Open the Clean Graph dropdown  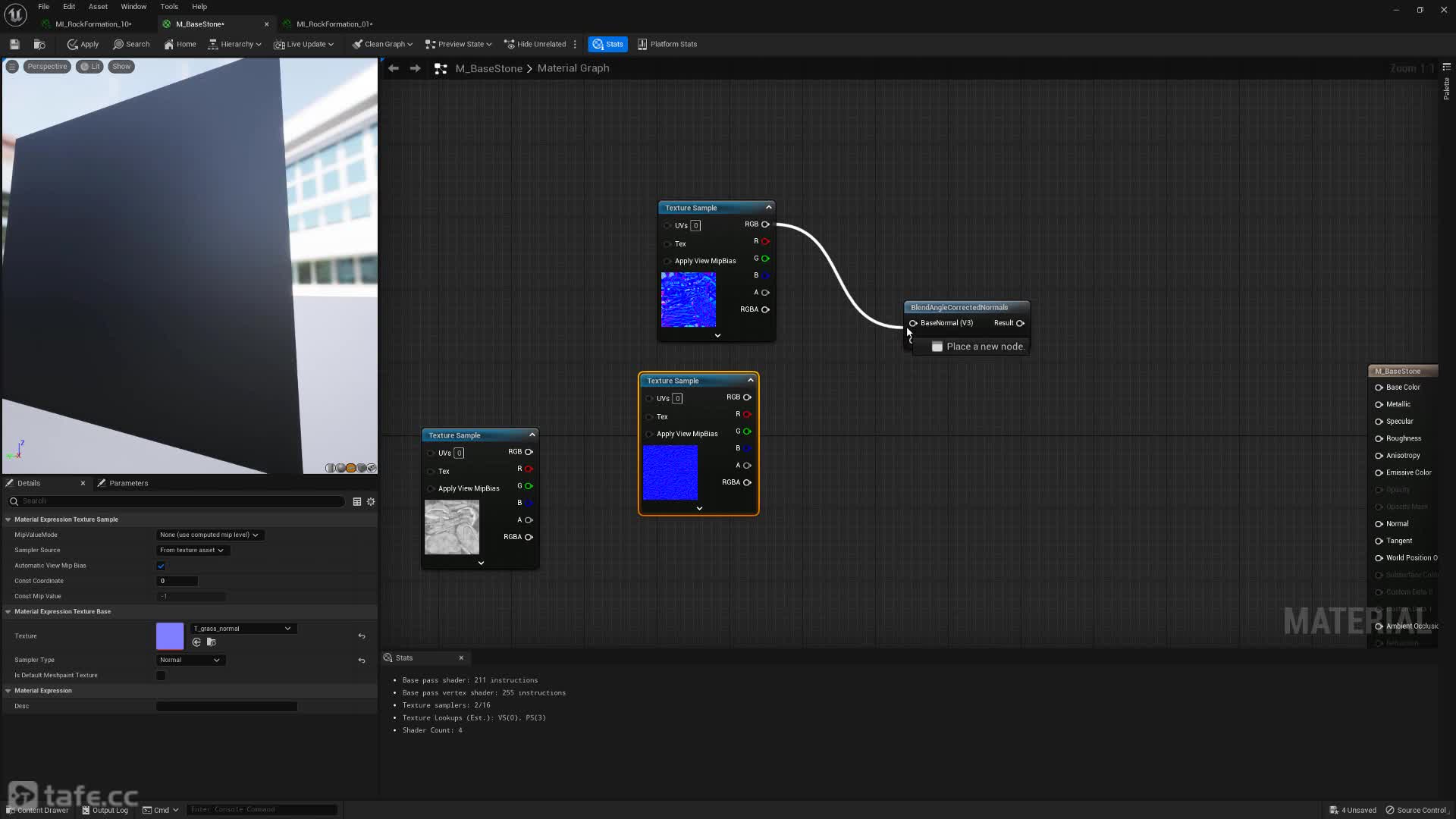(382, 44)
